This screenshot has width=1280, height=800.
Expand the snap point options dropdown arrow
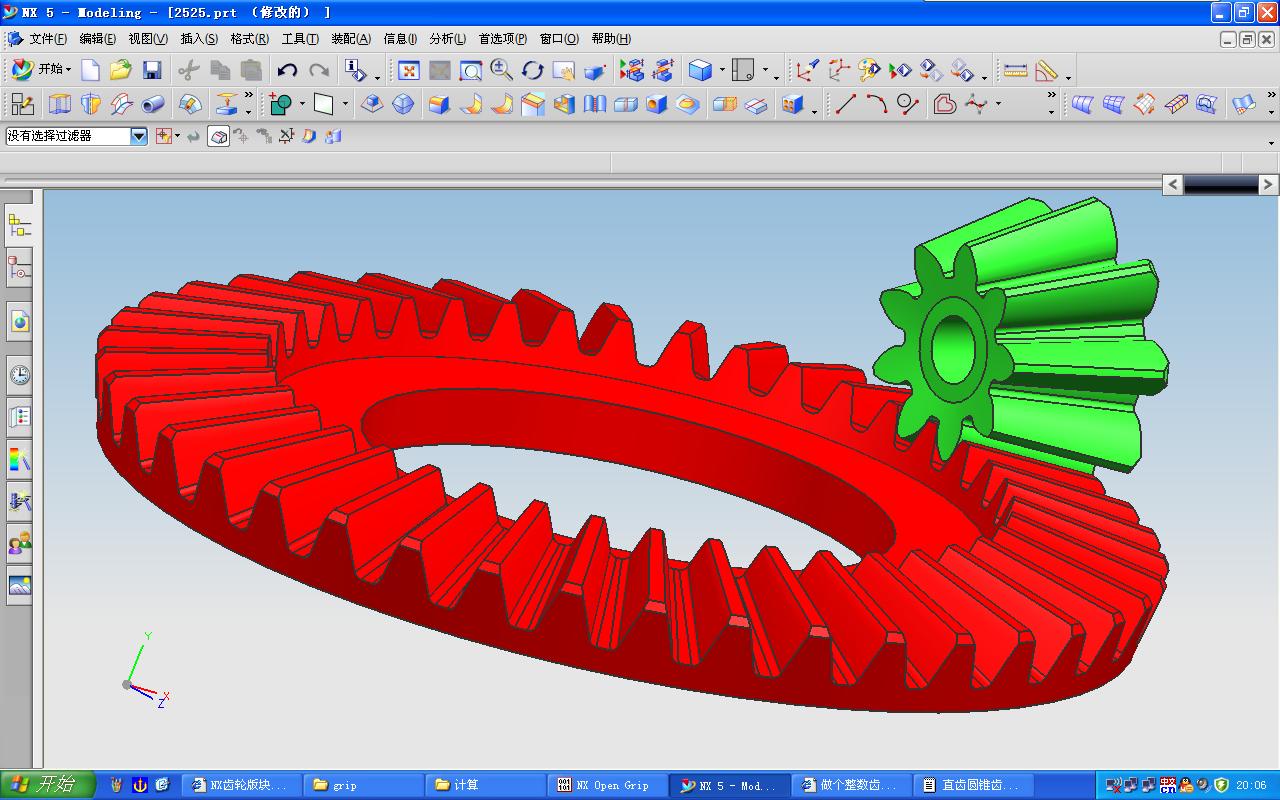pyautogui.click(x=178, y=136)
